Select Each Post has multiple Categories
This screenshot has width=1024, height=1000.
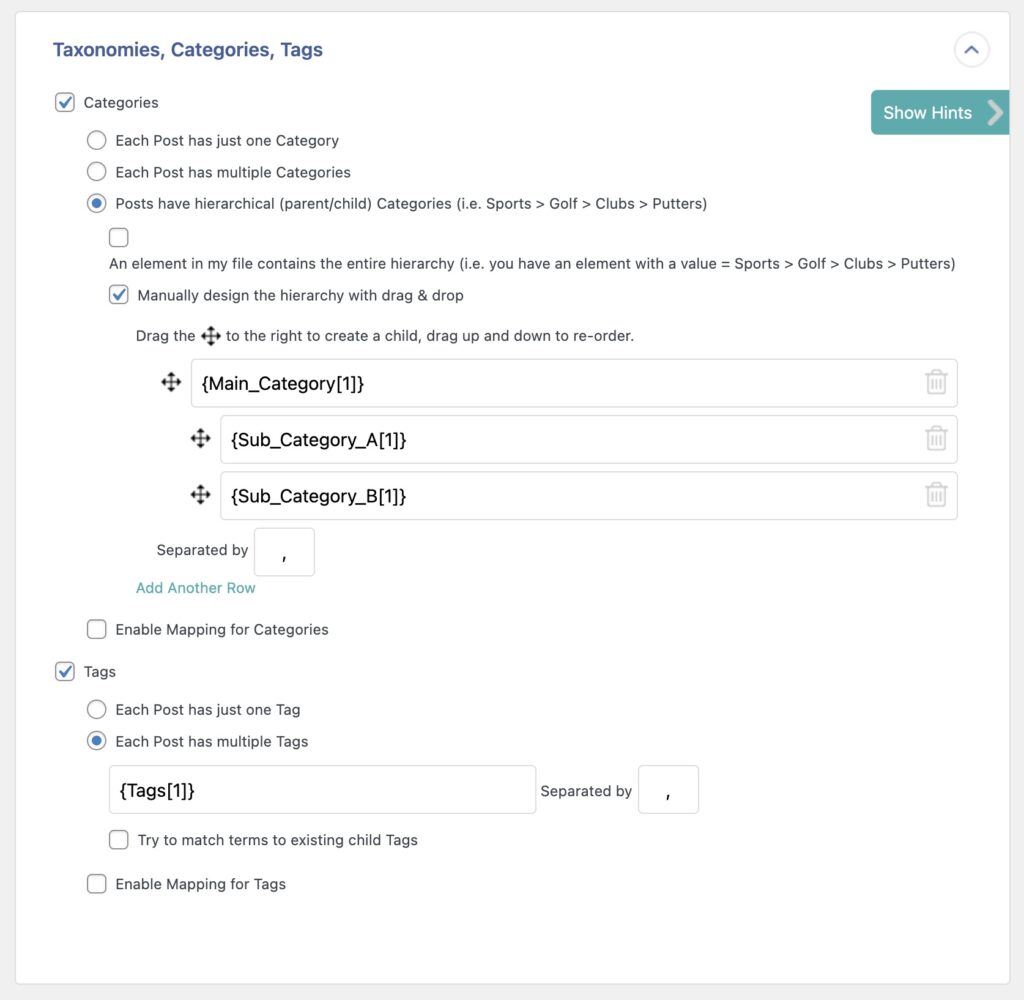[97, 172]
